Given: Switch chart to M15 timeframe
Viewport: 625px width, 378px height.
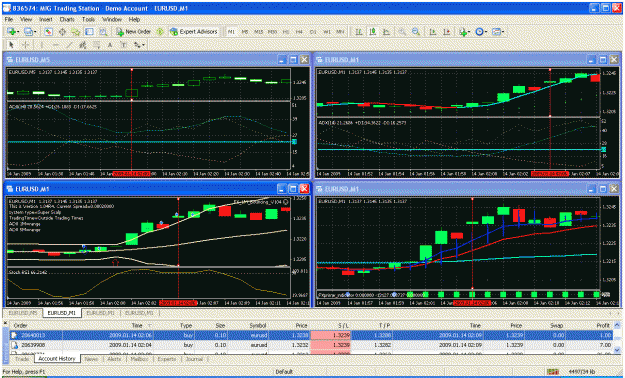Looking at the screenshot, I should point(258,32).
